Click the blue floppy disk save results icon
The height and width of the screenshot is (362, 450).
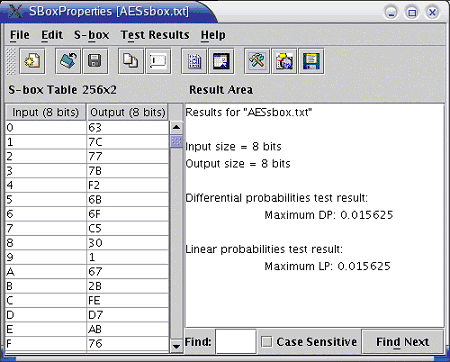(x=311, y=61)
